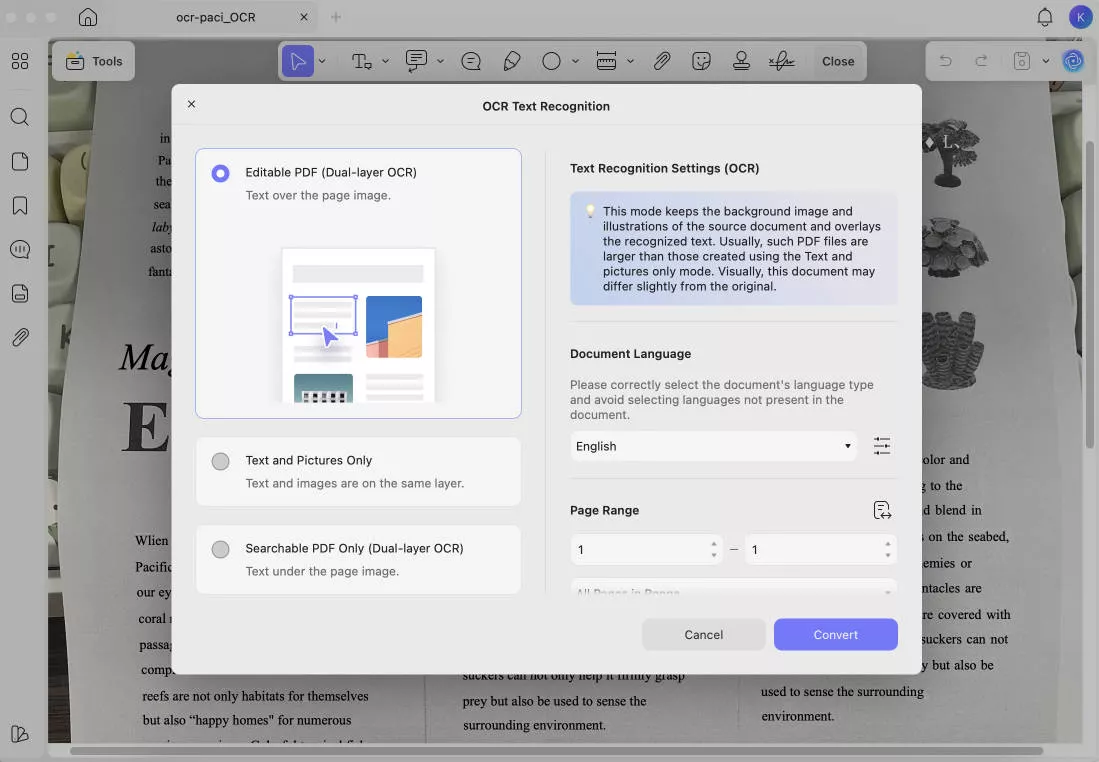The width and height of the screenshot is (1099, 762).
Task: Open the Edit Text tool
Action: click(362, 61)
